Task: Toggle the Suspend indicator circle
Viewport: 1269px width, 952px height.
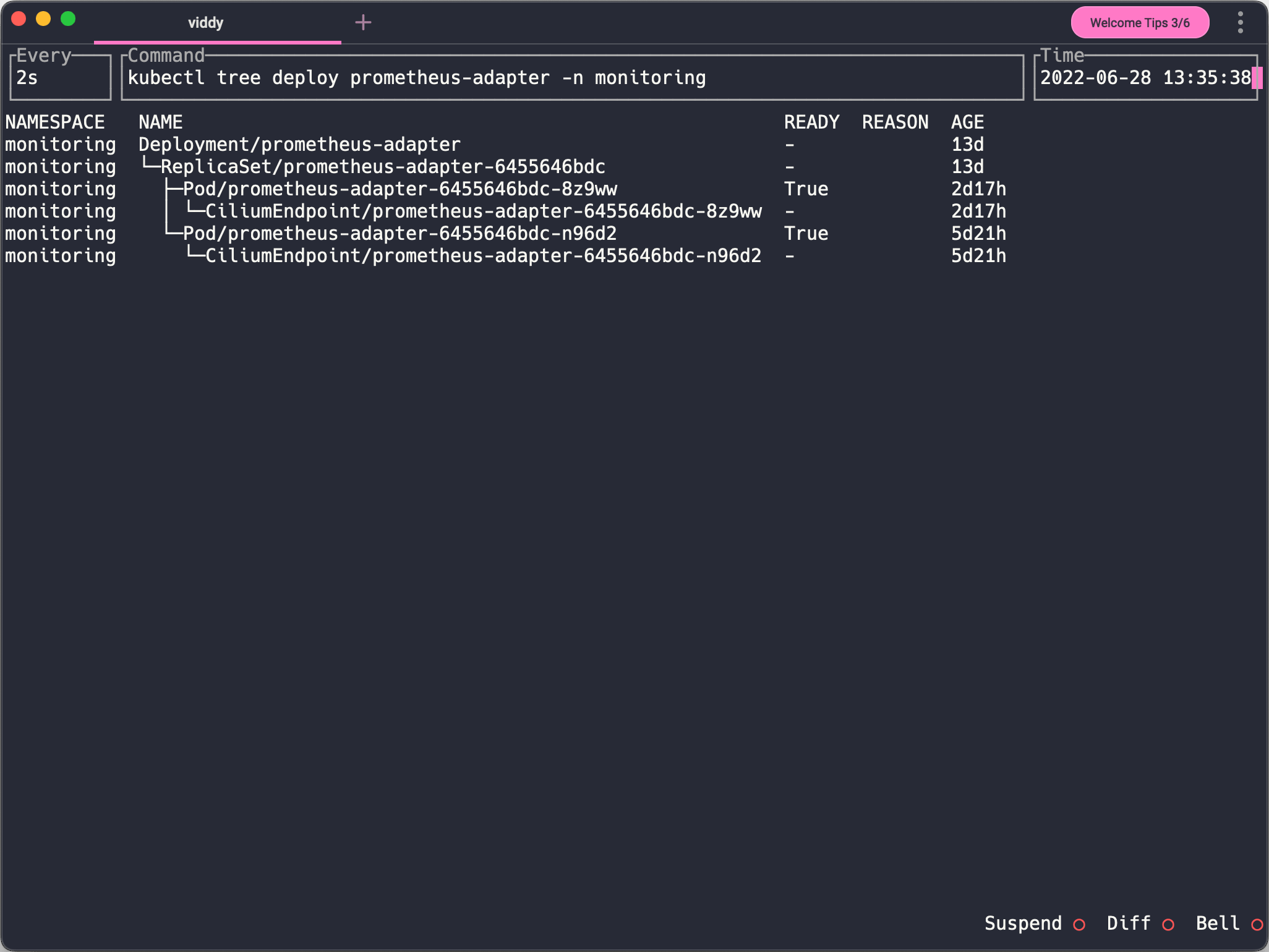Action: [1079, 925]
